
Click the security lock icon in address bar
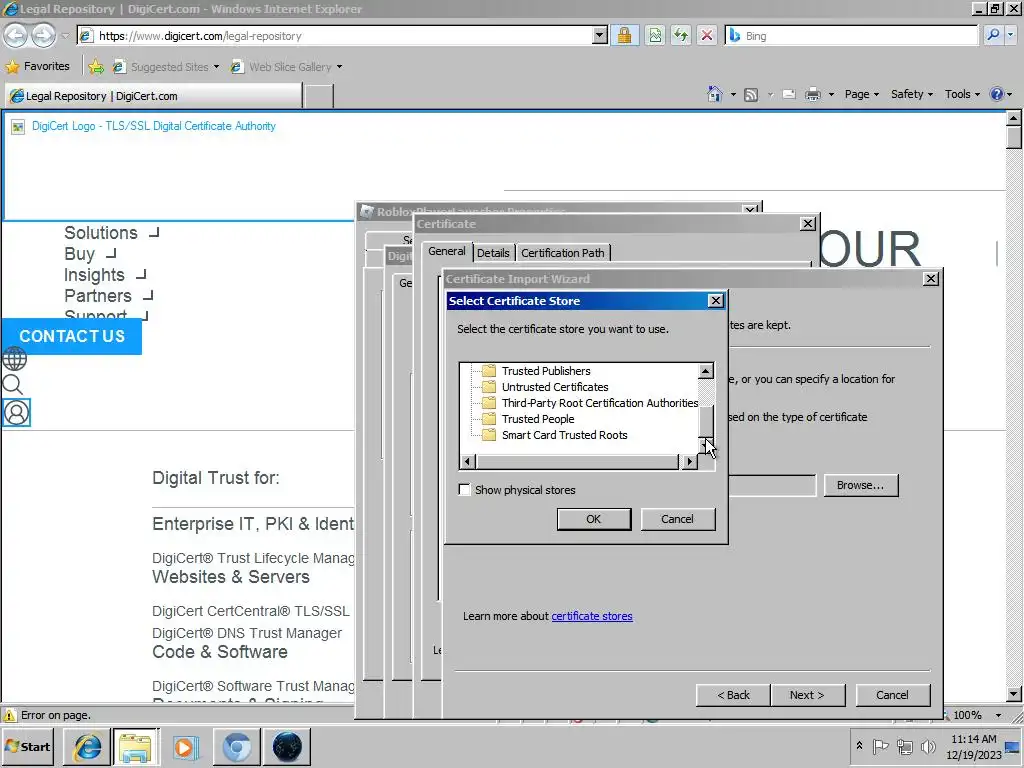624,35
